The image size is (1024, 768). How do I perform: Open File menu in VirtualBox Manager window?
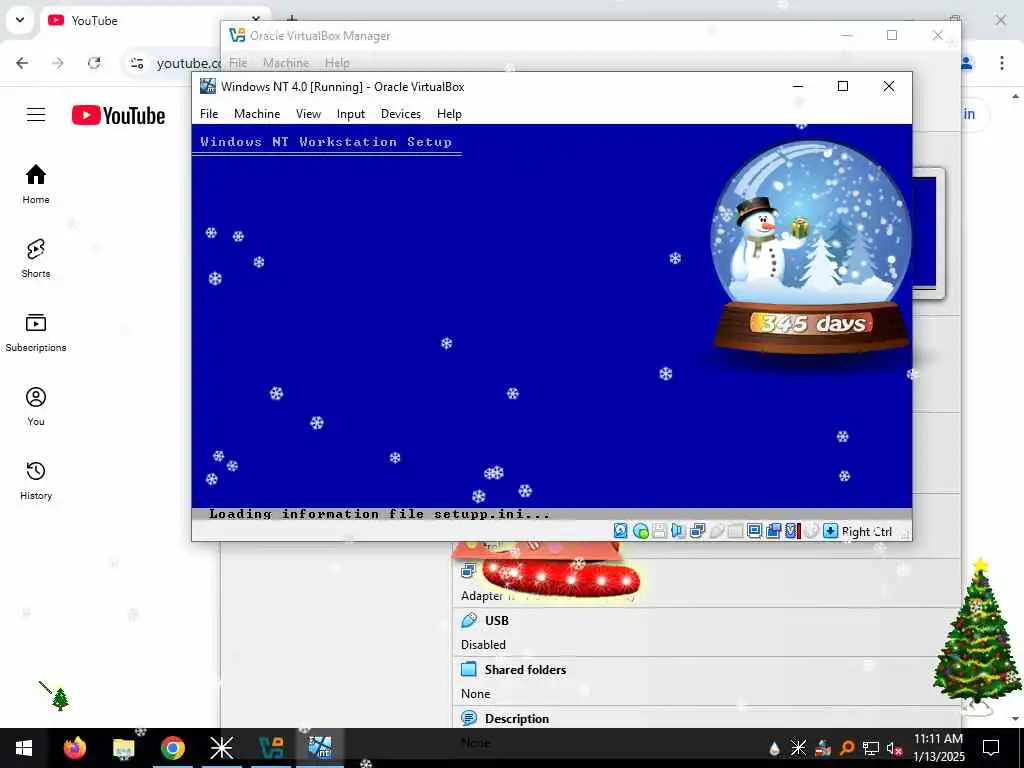(238, 63)
